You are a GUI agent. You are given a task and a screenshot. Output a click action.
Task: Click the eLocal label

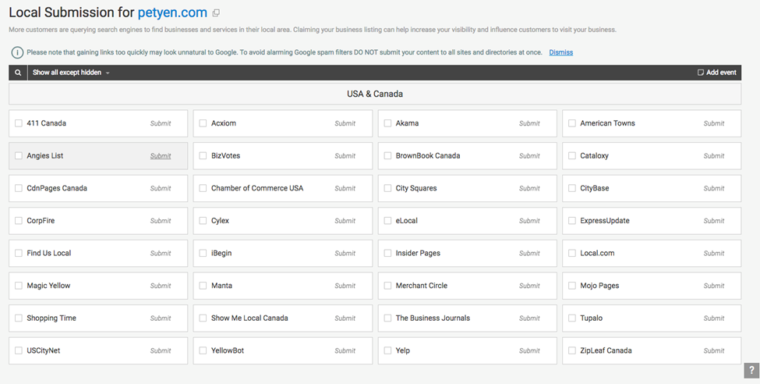406,221
